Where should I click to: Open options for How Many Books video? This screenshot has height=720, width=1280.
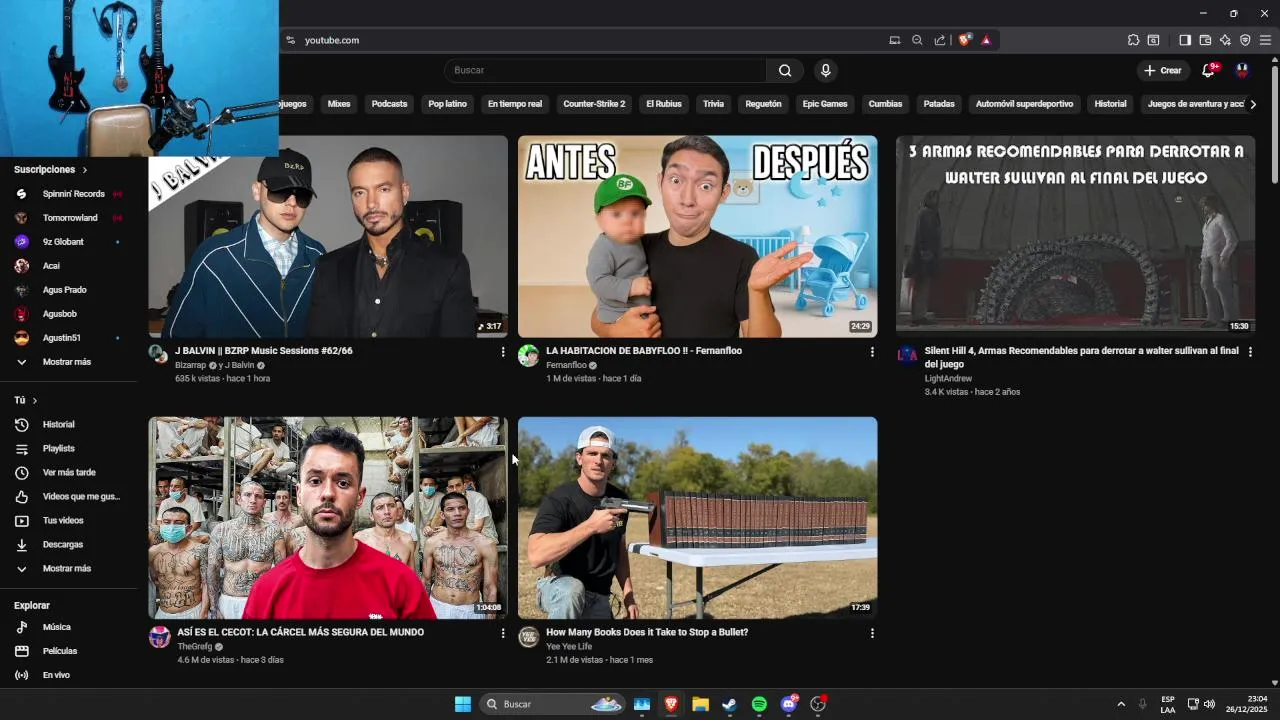872,633
